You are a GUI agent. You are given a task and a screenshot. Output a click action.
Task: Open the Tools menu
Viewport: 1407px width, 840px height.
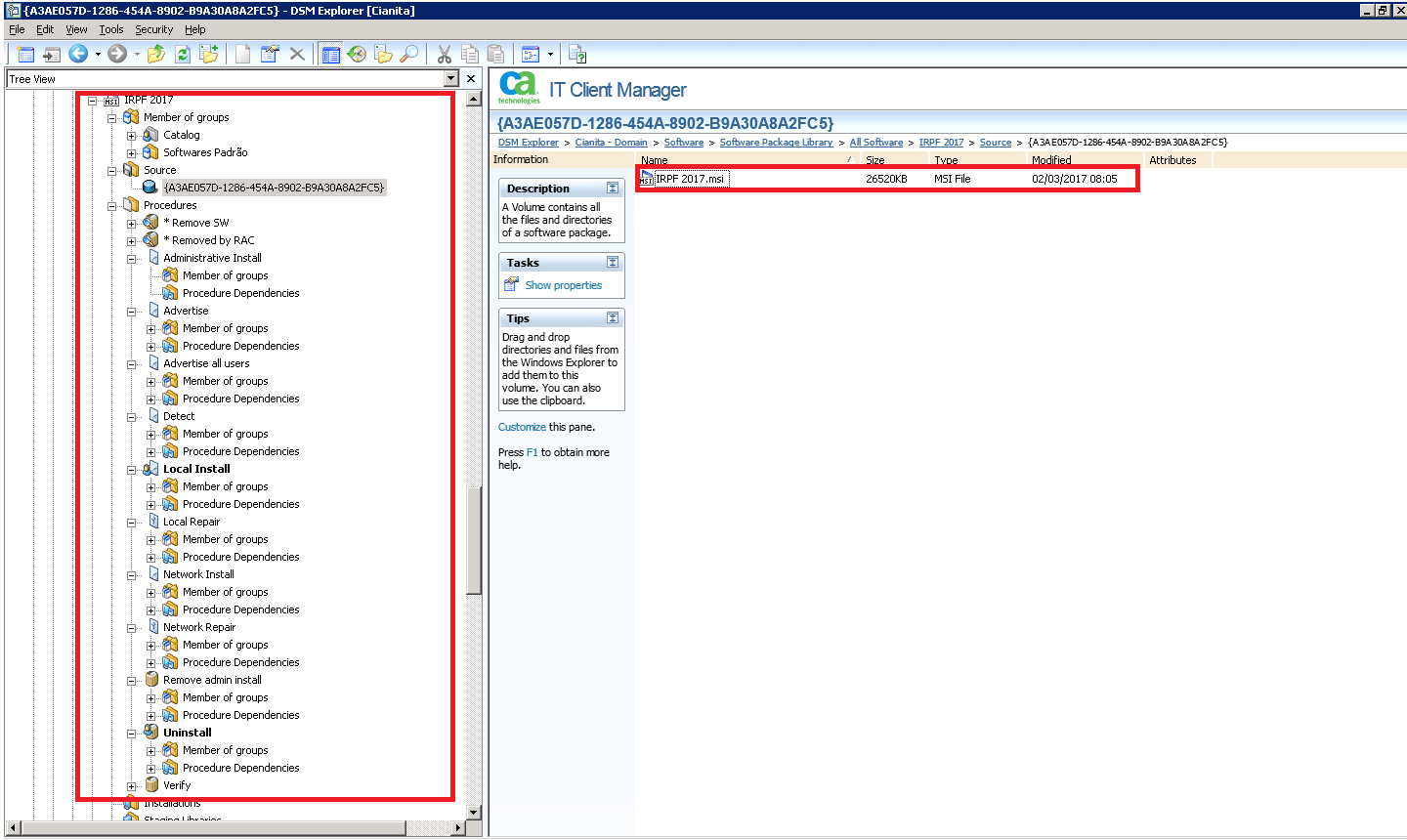pos(111,29)
